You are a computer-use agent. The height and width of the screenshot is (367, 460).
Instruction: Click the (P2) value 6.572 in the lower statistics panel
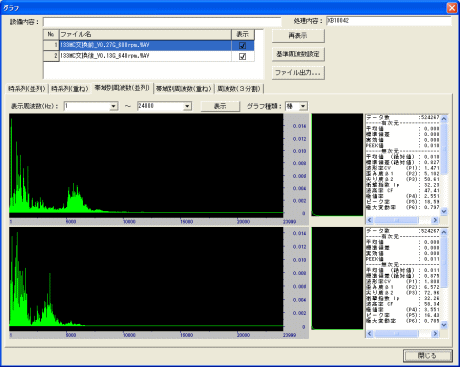432,287
